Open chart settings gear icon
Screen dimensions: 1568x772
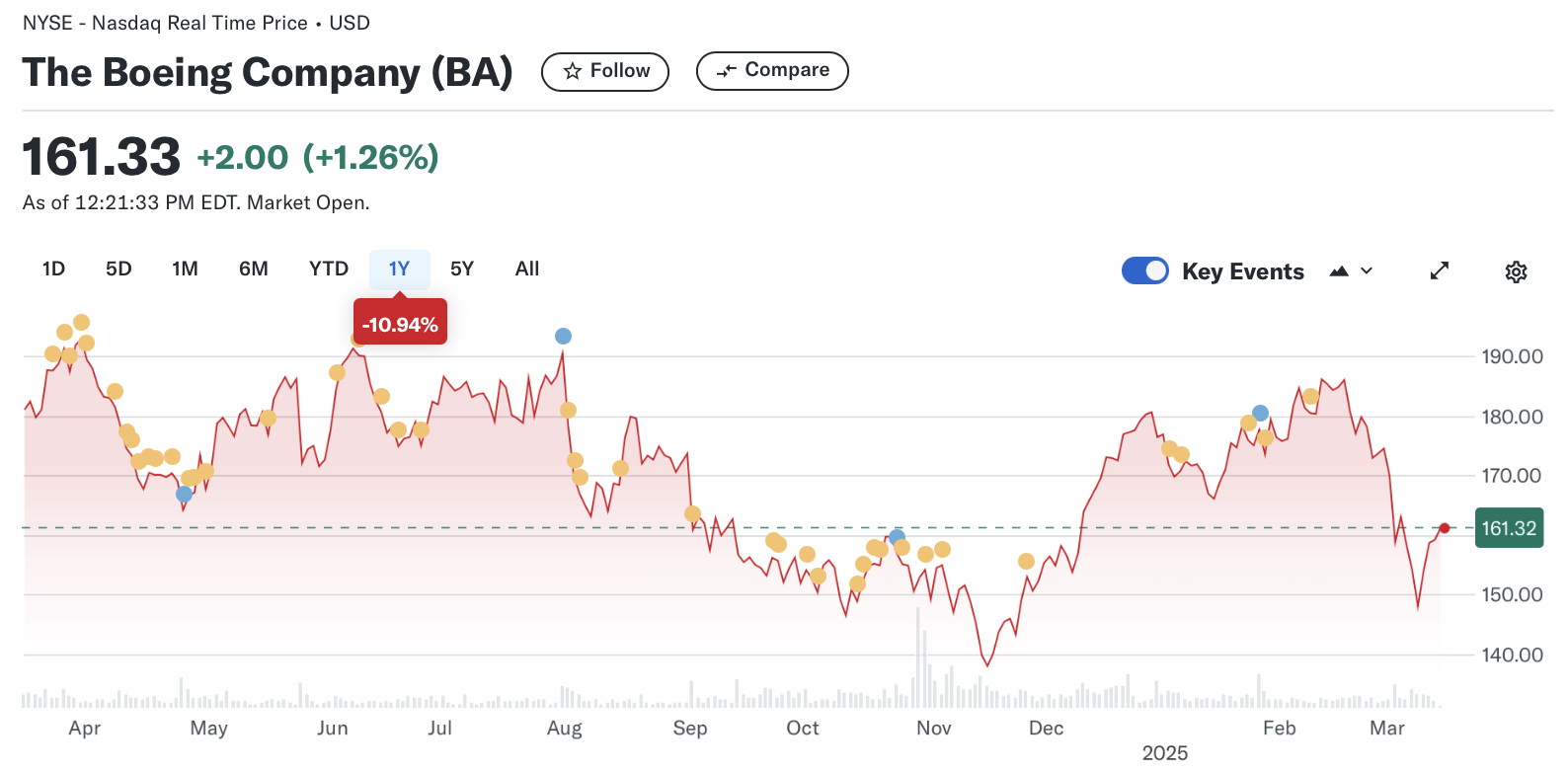(x=1516, y=271)
